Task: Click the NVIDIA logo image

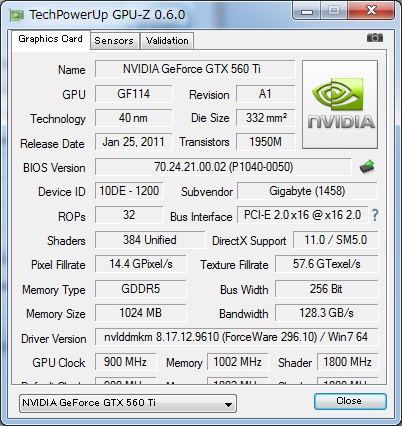Action: [340, 104]
